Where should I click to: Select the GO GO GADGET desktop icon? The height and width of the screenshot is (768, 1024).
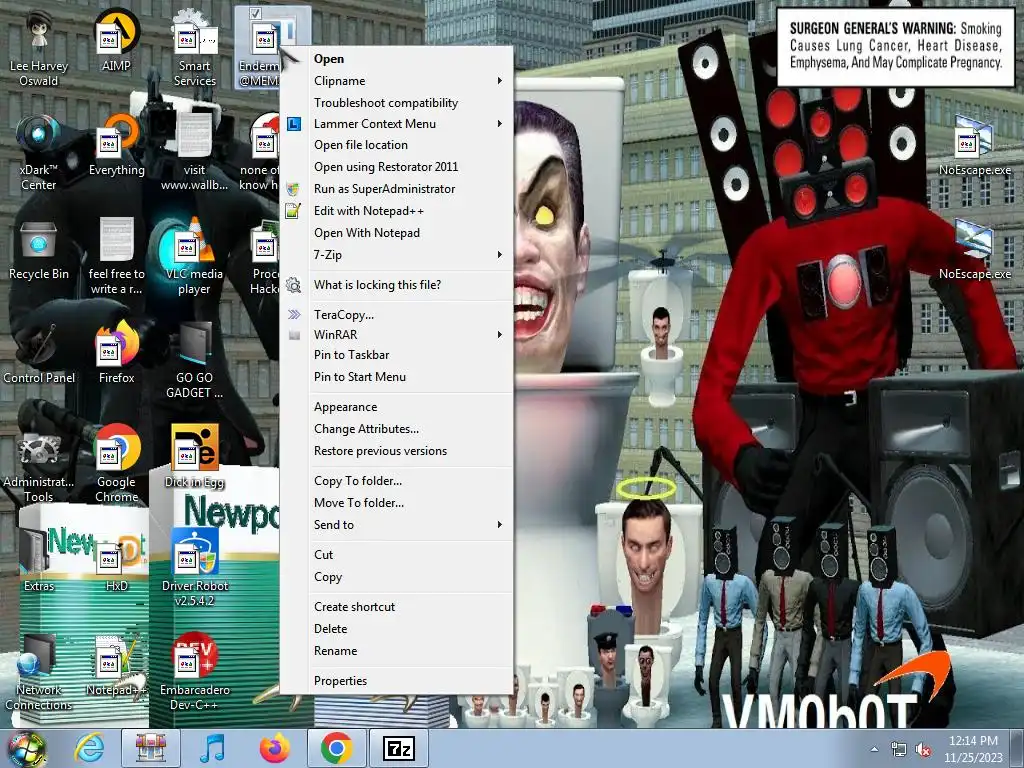click(194, 361)
